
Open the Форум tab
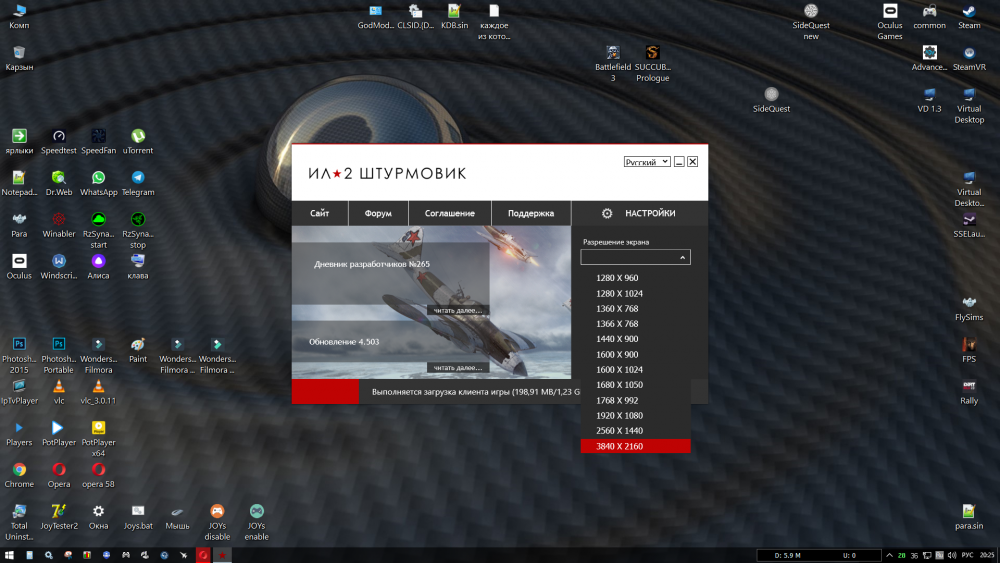click(378, 213)
